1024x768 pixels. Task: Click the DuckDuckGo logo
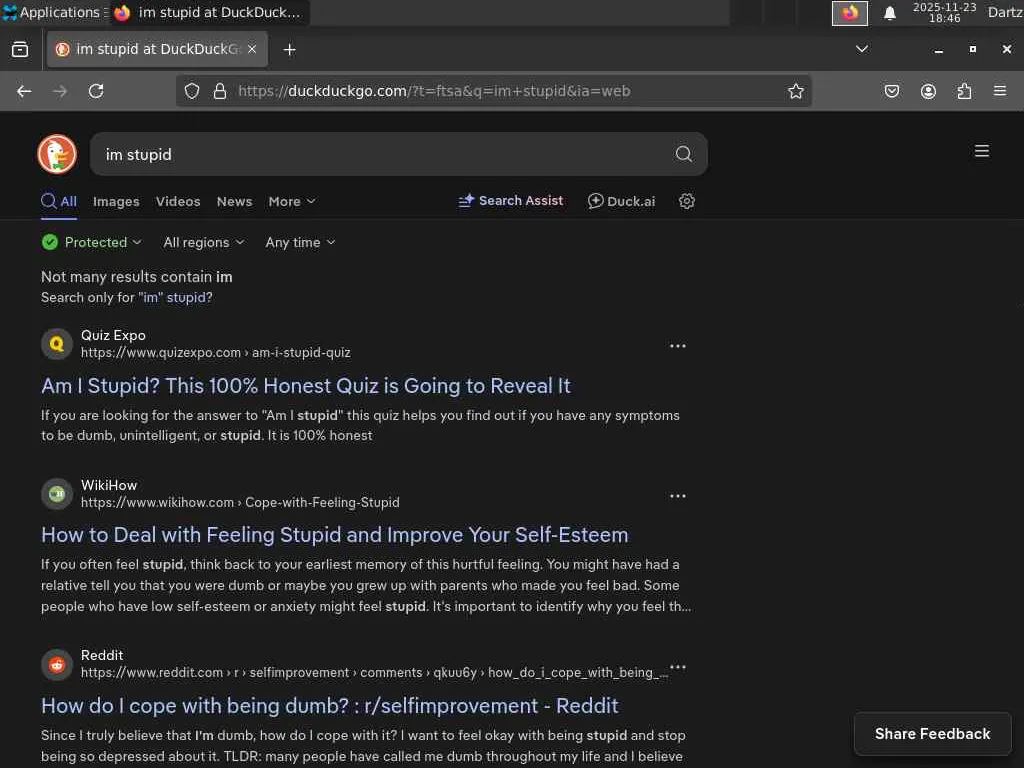tap(57, 154)
